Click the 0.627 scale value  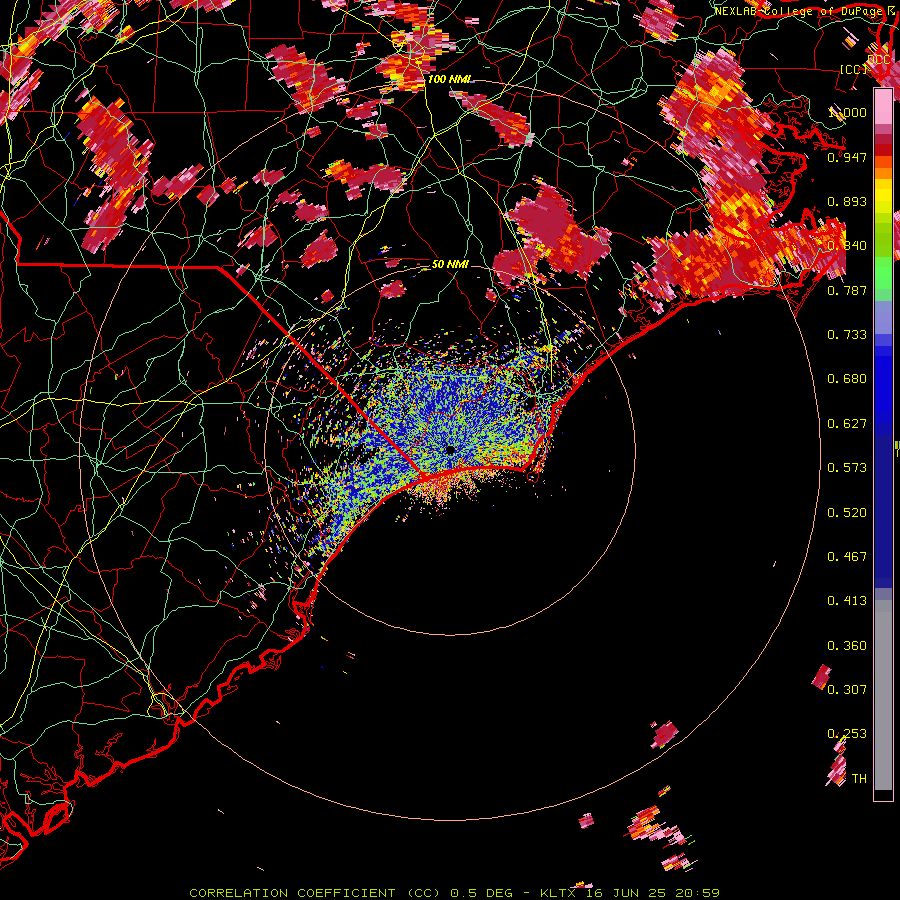pyautogui.click(x=847, y=424)
